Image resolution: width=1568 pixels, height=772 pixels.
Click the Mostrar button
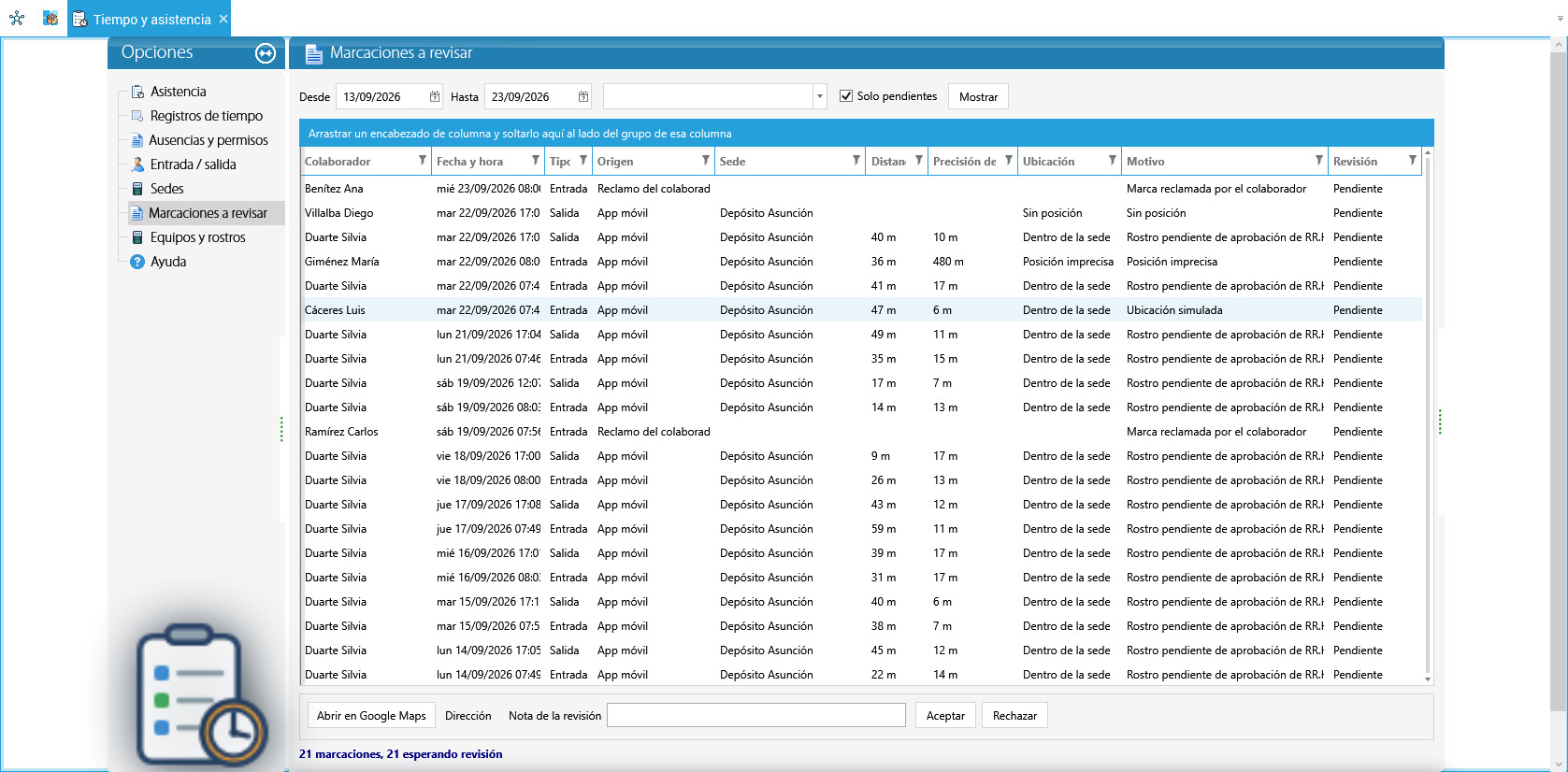click(x=978, y=96)
